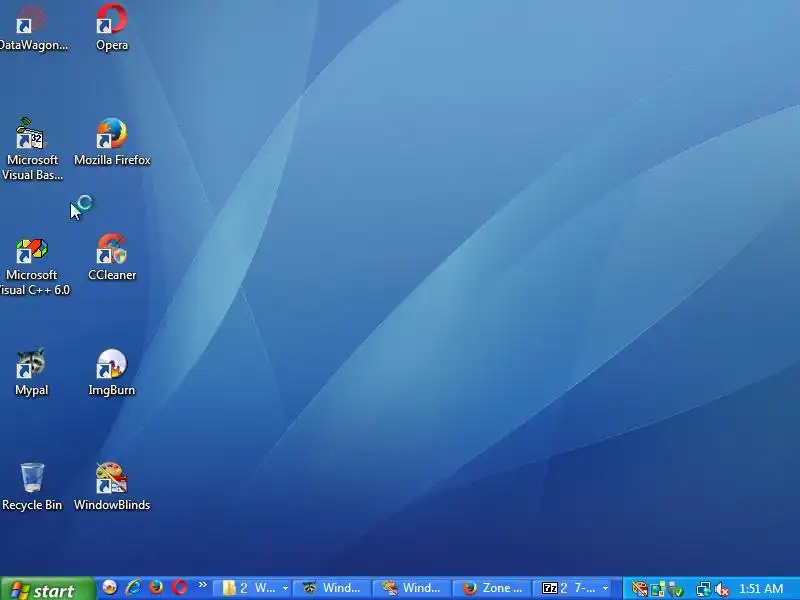This screenshot has height=600, width=800.
Task: Open the grouped 7-Zip taskbar button
Action: (574, 588)
